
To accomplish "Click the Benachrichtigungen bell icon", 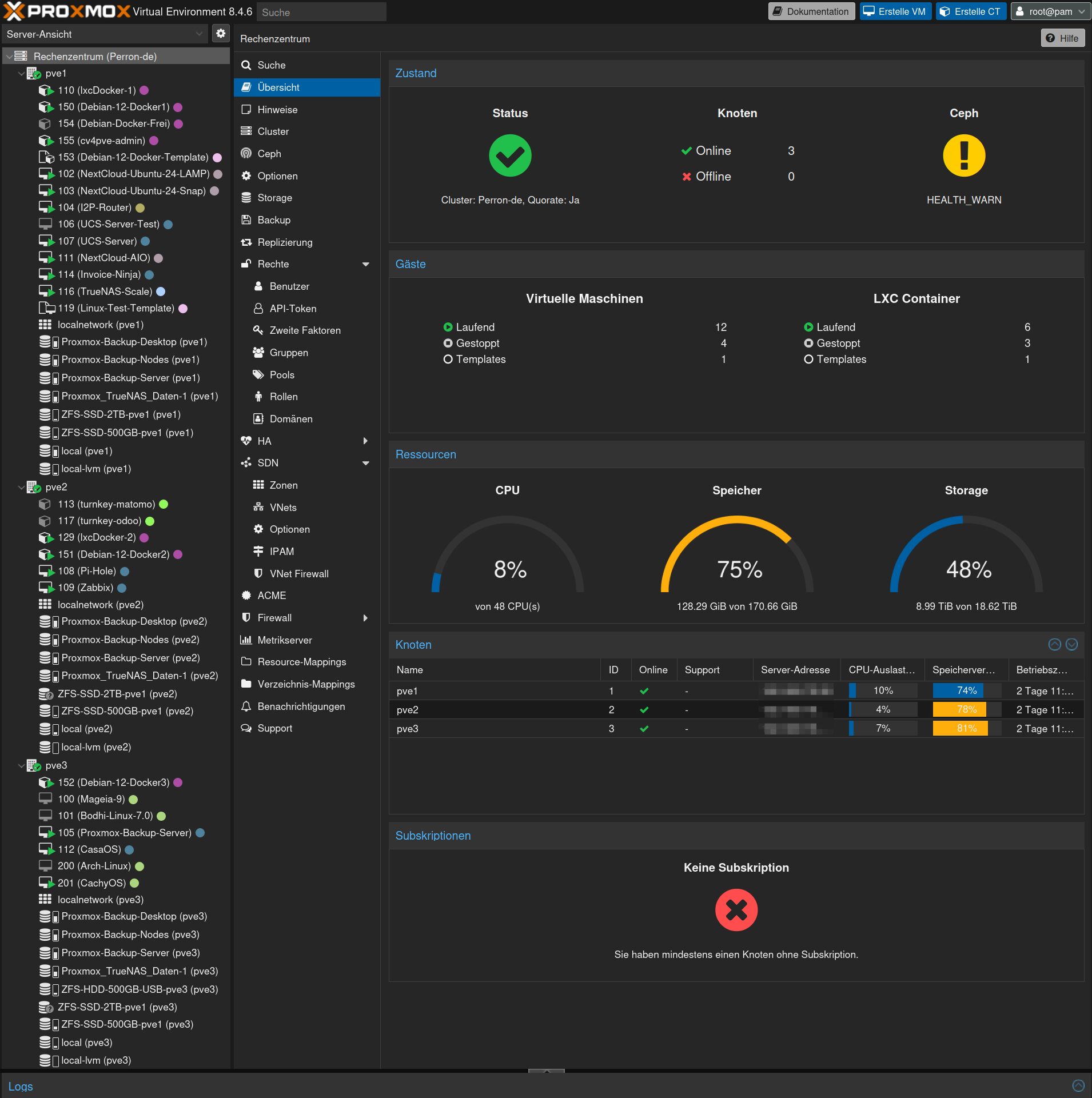I will [246, 706].
